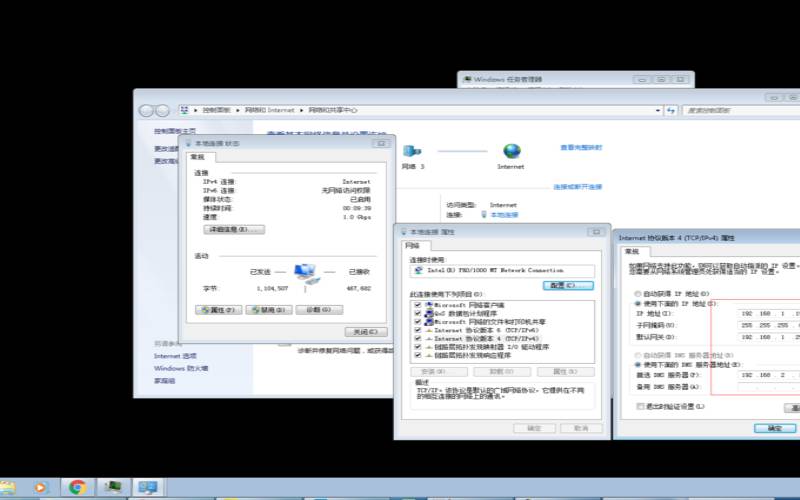Expand breadcrumb arrow before 控制面板
This screenshot has width=800, height=500.
196,110
